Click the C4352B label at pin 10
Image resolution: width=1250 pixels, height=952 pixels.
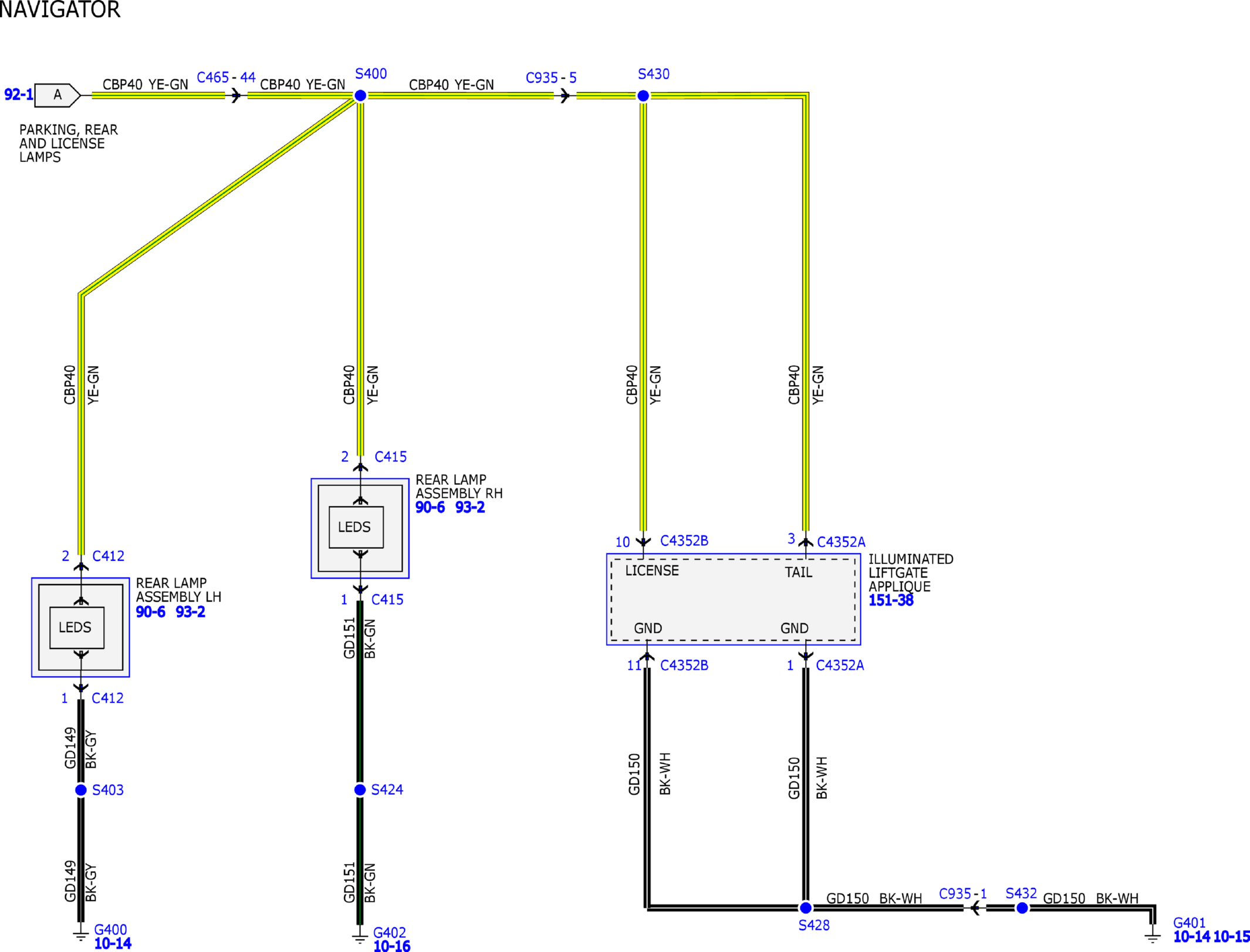(684, 541)
